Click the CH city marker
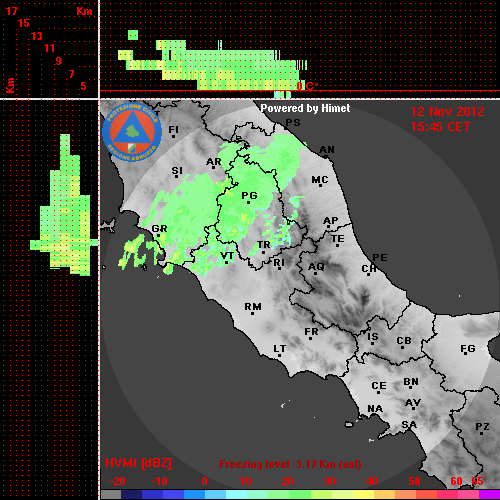 pyautogui.click(x=369, y=274)
